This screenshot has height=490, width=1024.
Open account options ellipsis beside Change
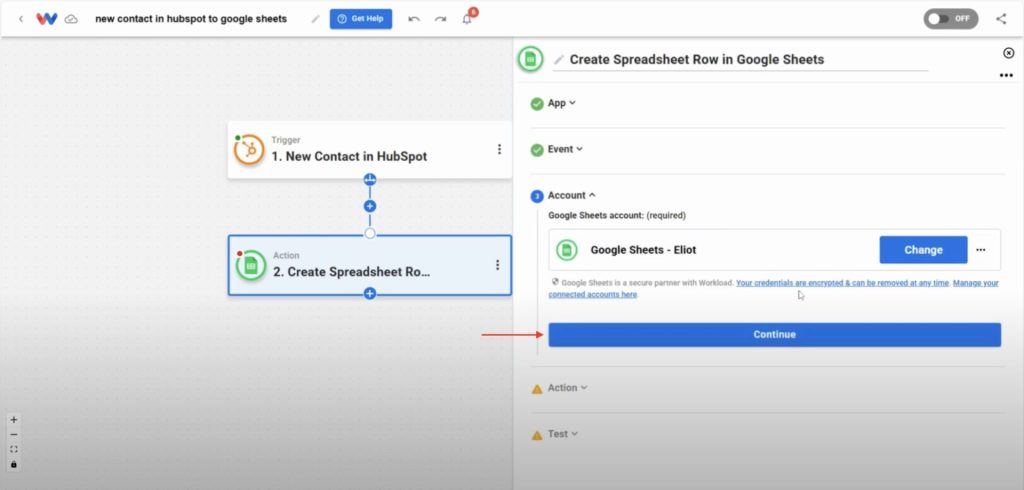pyautogui.click(x=980, y=250)
